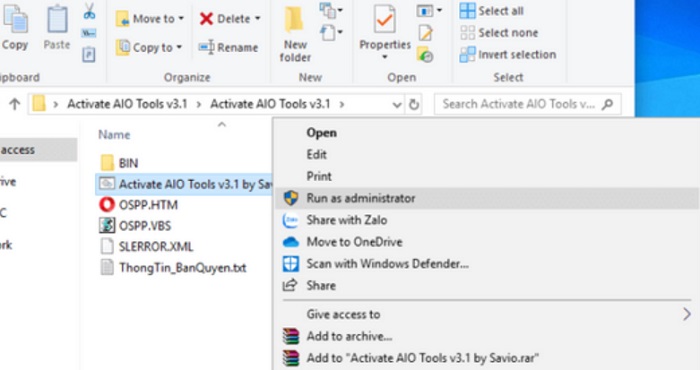700x370 pixels.
Task: Expand the last breadcrumb chevron
Action: coord(342,104)
